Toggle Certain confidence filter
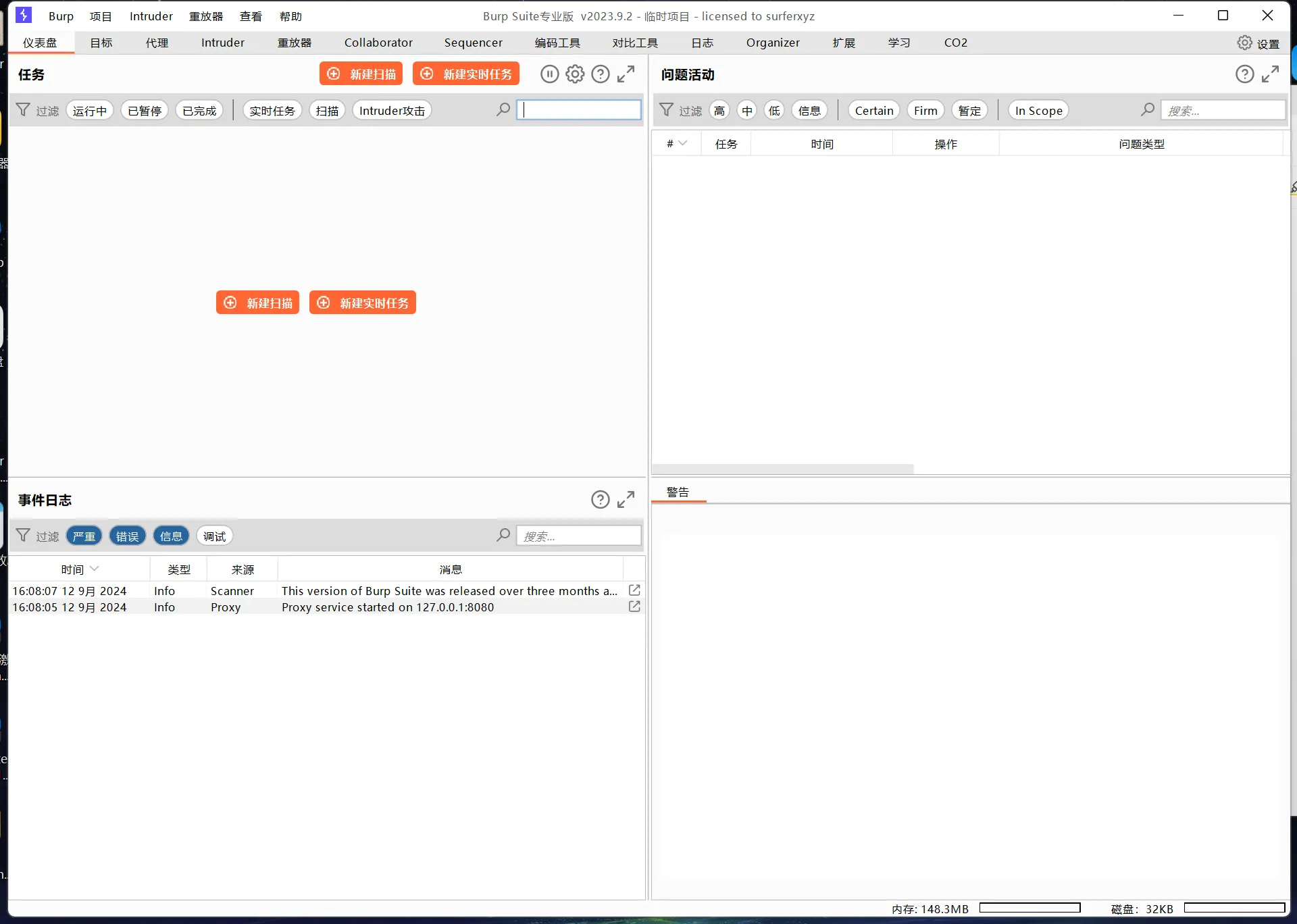 click(874, 111)
